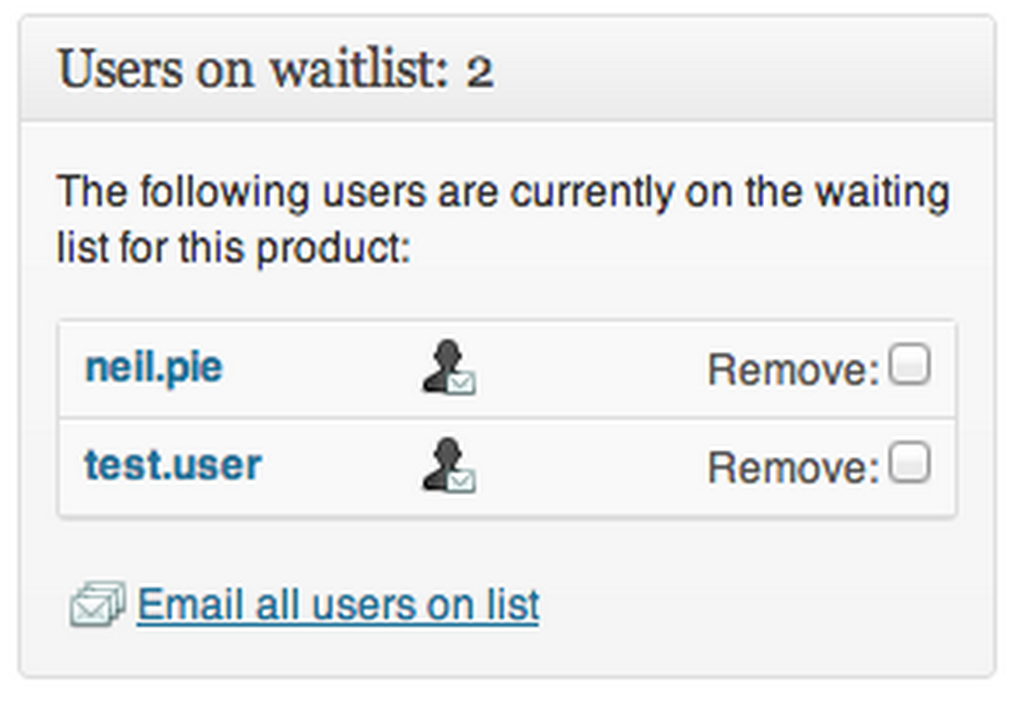Click the Remove label in test.user's row
This screenshot has height=718, width=1016.
pos(795,466)
